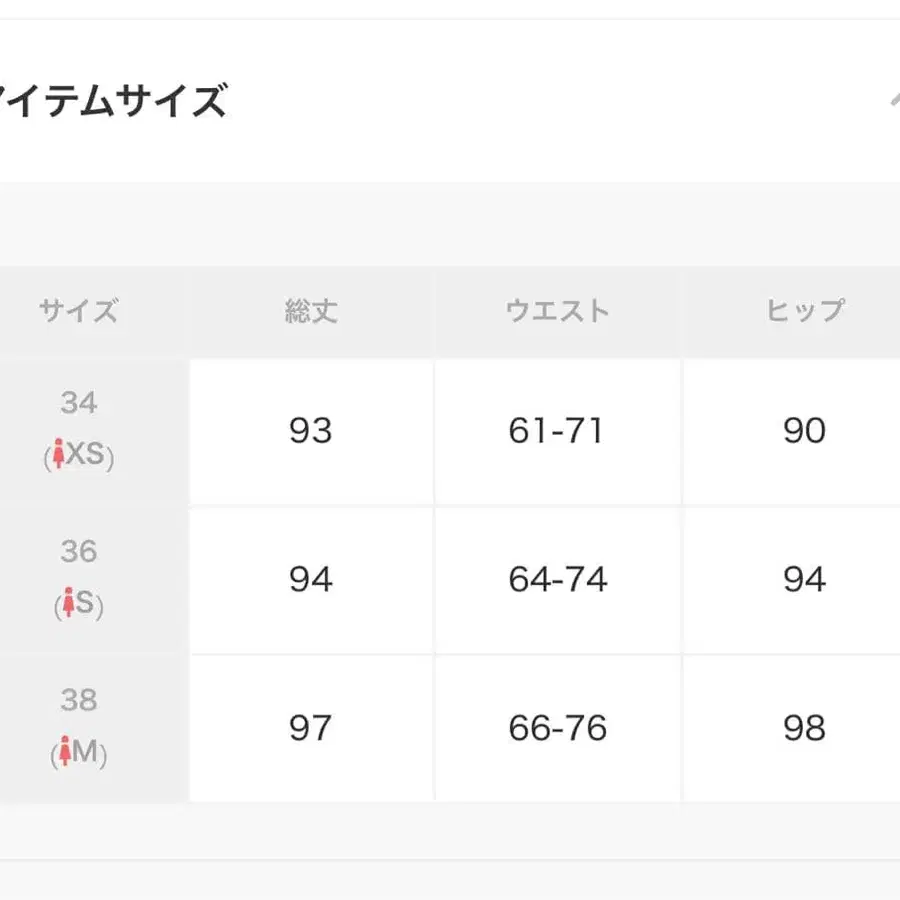Choose the size 38 row label
Viewport: 900px width, 900px height.
79,700
